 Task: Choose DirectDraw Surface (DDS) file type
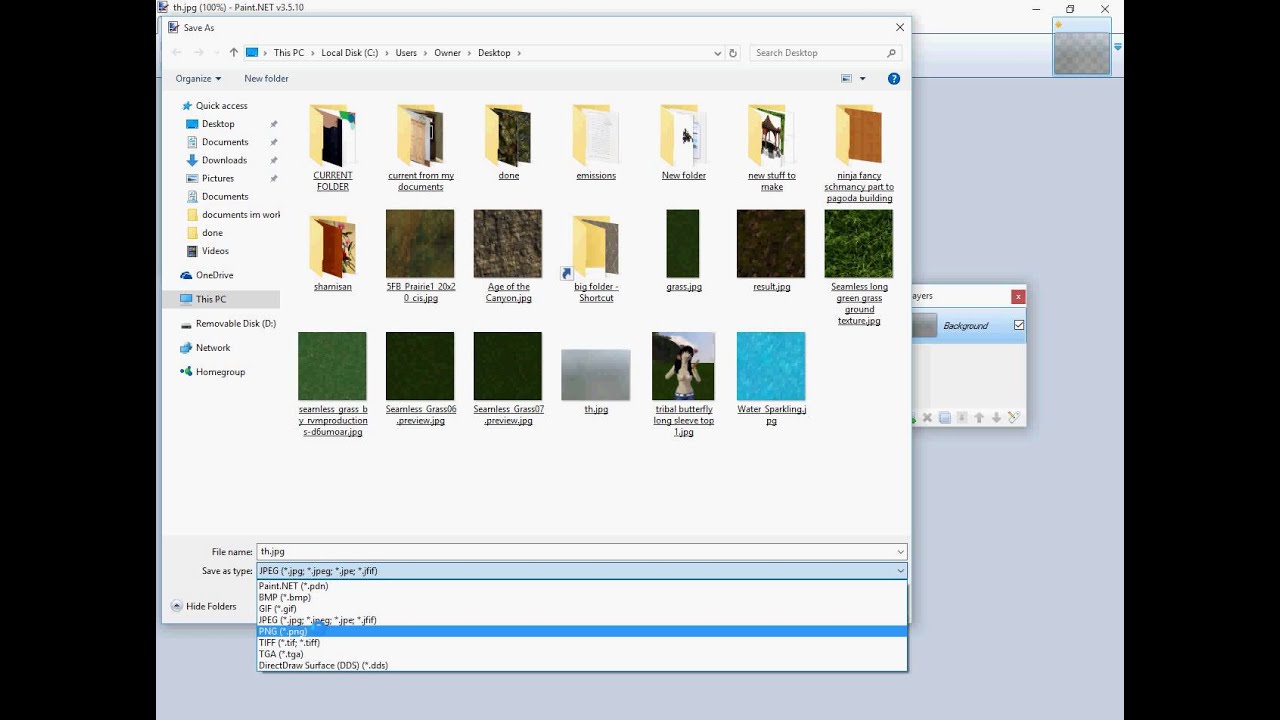[x=582, y=665]
